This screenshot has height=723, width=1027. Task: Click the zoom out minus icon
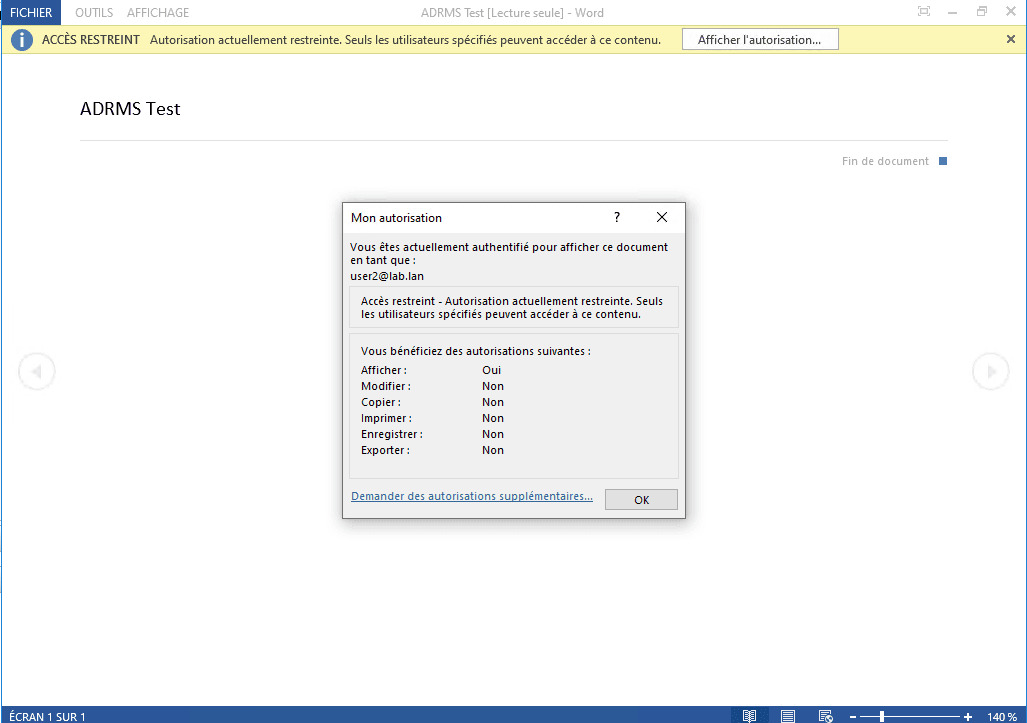coord(853,717)
